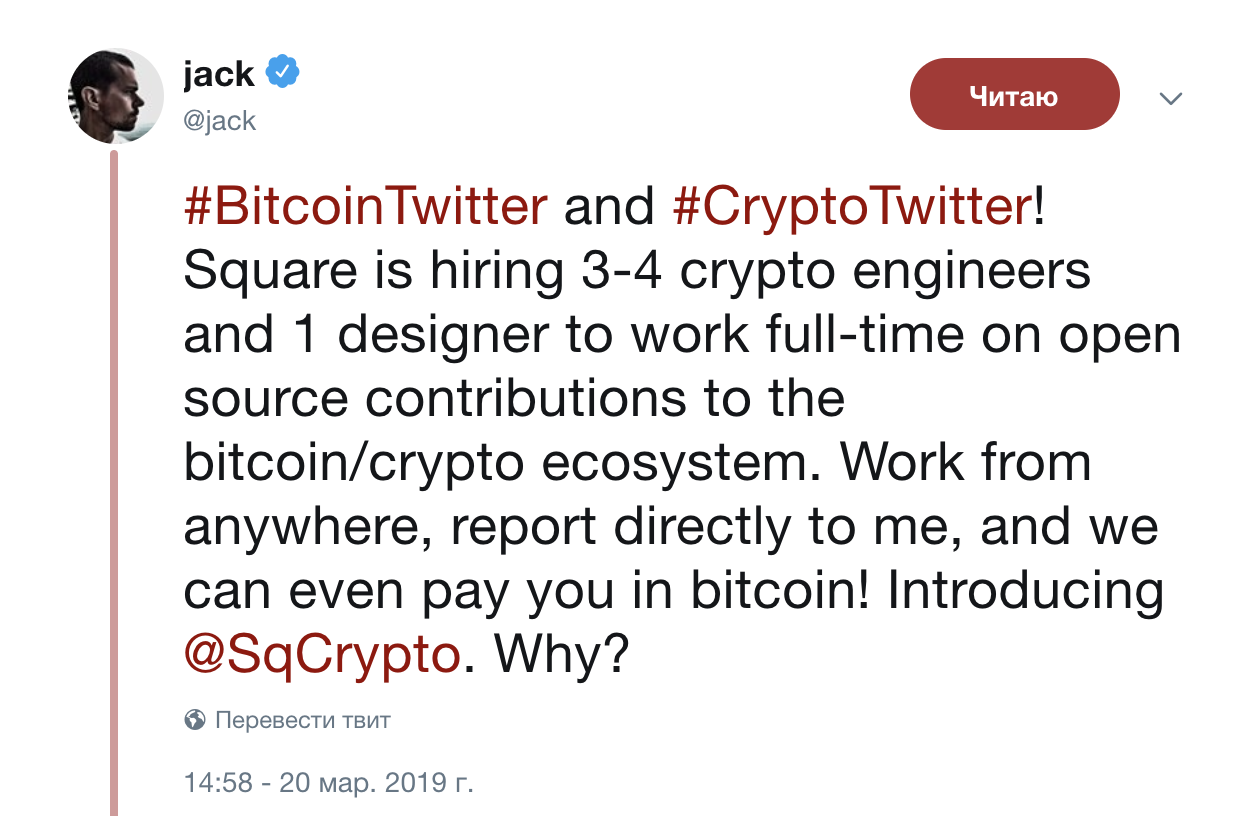1246x816 pixels.
Task: Visit the @SqCrypto mention
Action: click(325, 654)
